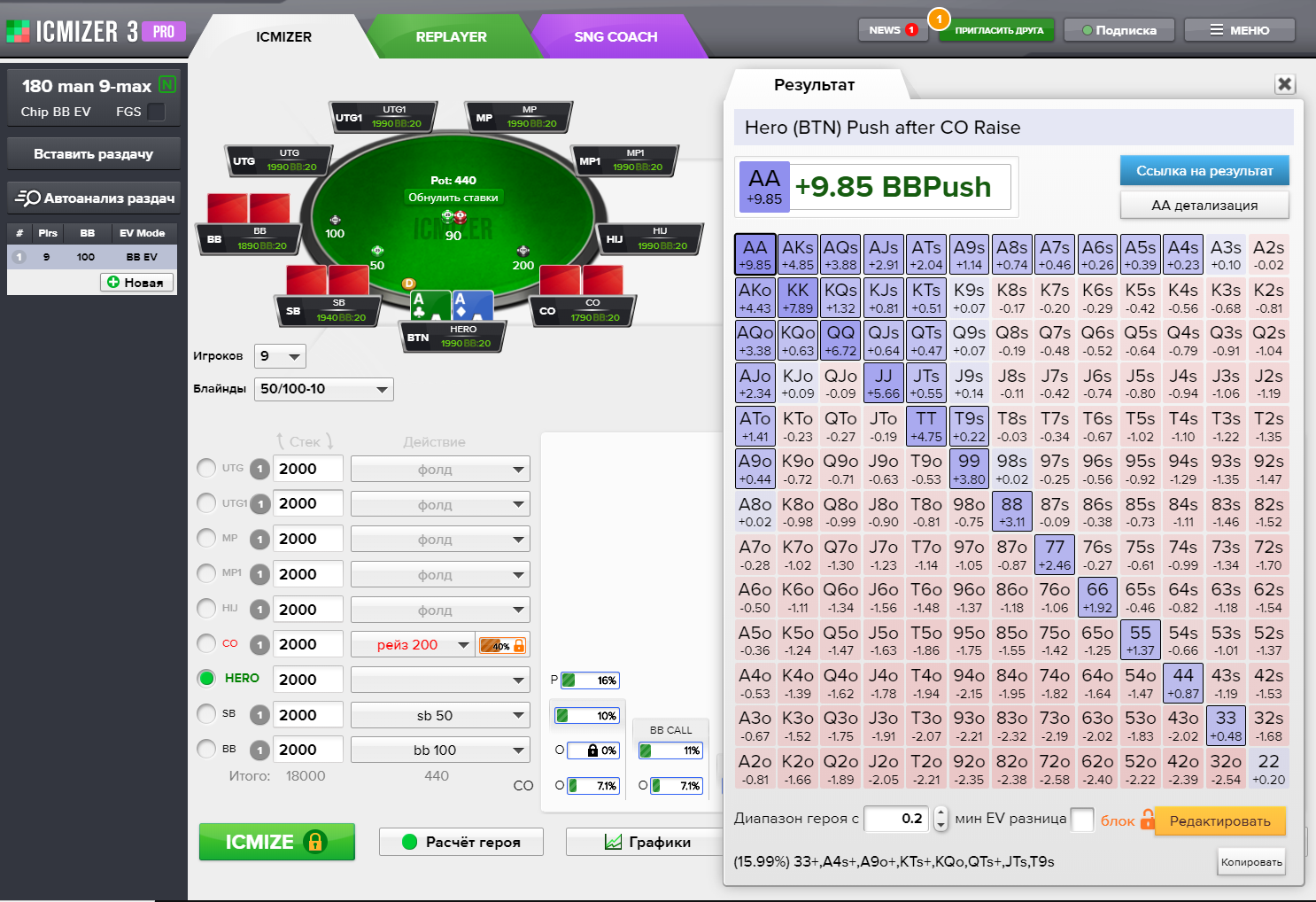
Task: Click the Автоанализ раздач search icon
Action: coord(27,198)
